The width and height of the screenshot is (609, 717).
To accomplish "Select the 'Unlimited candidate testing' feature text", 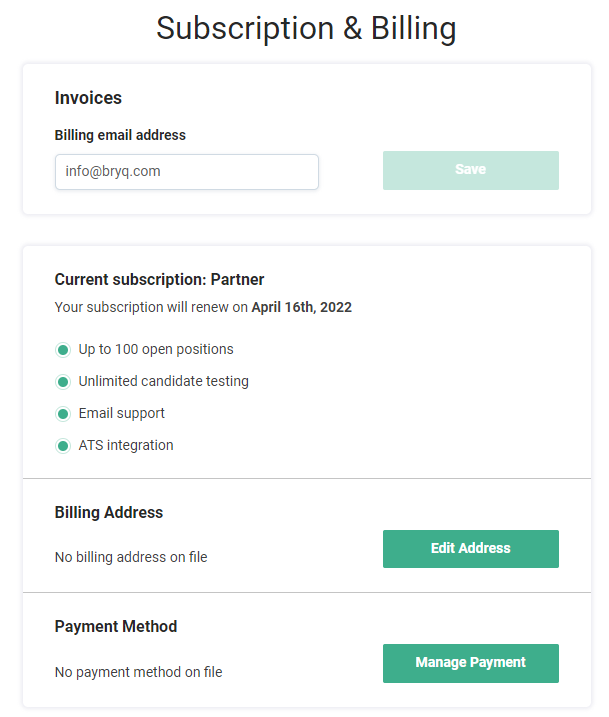I will [164, 382].
